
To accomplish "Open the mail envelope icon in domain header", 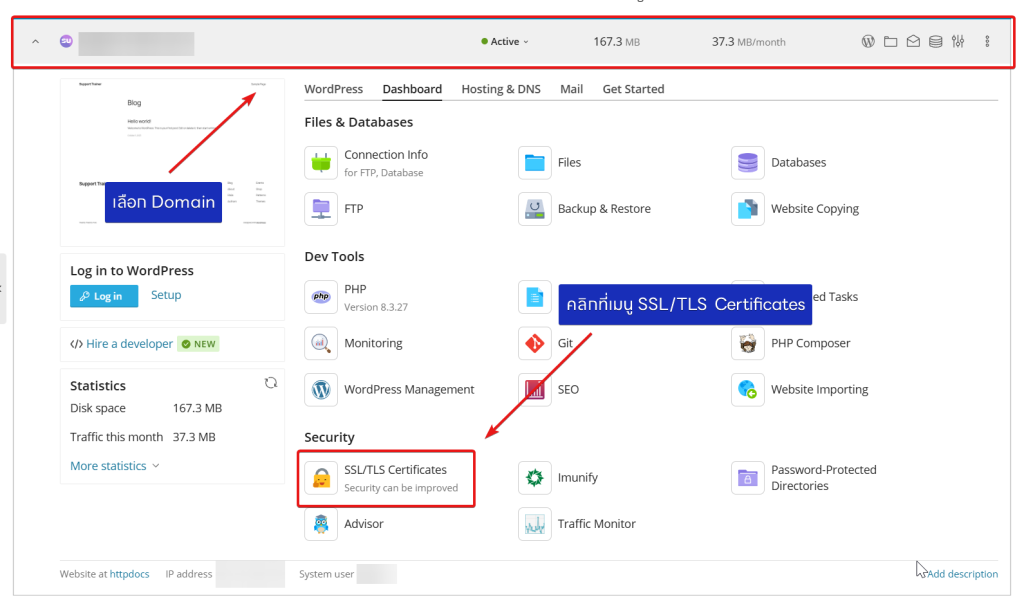I will coord(913,42).
